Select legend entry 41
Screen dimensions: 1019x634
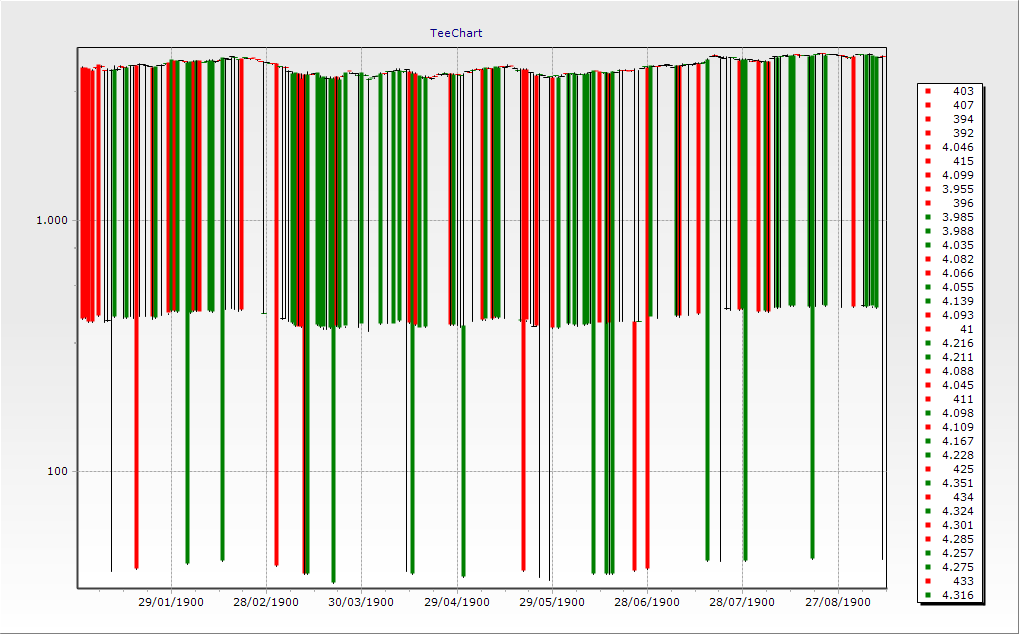tap(949, 329)
